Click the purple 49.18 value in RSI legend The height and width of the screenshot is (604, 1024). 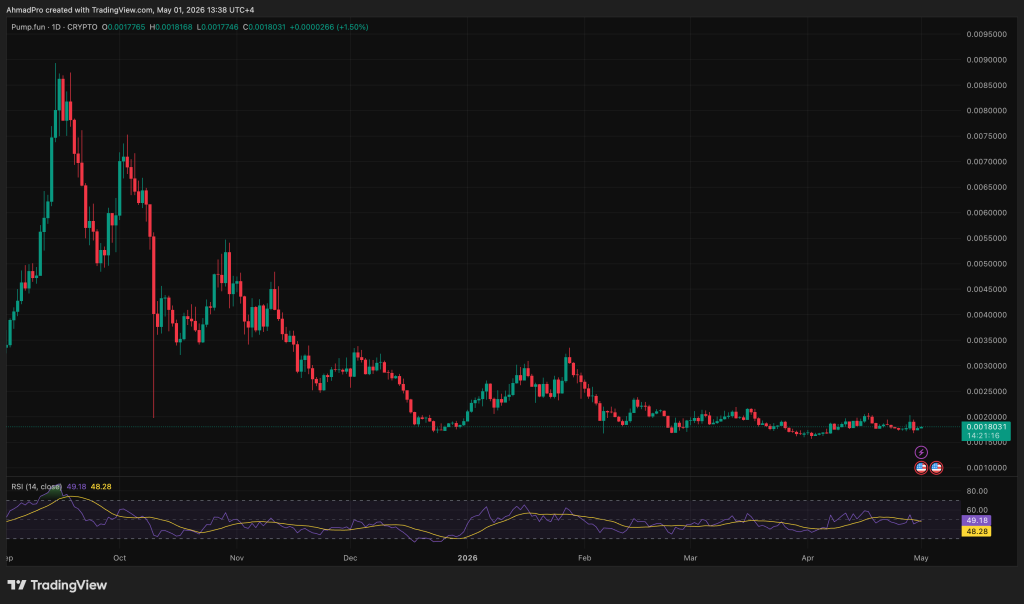(x=76, y=486)
